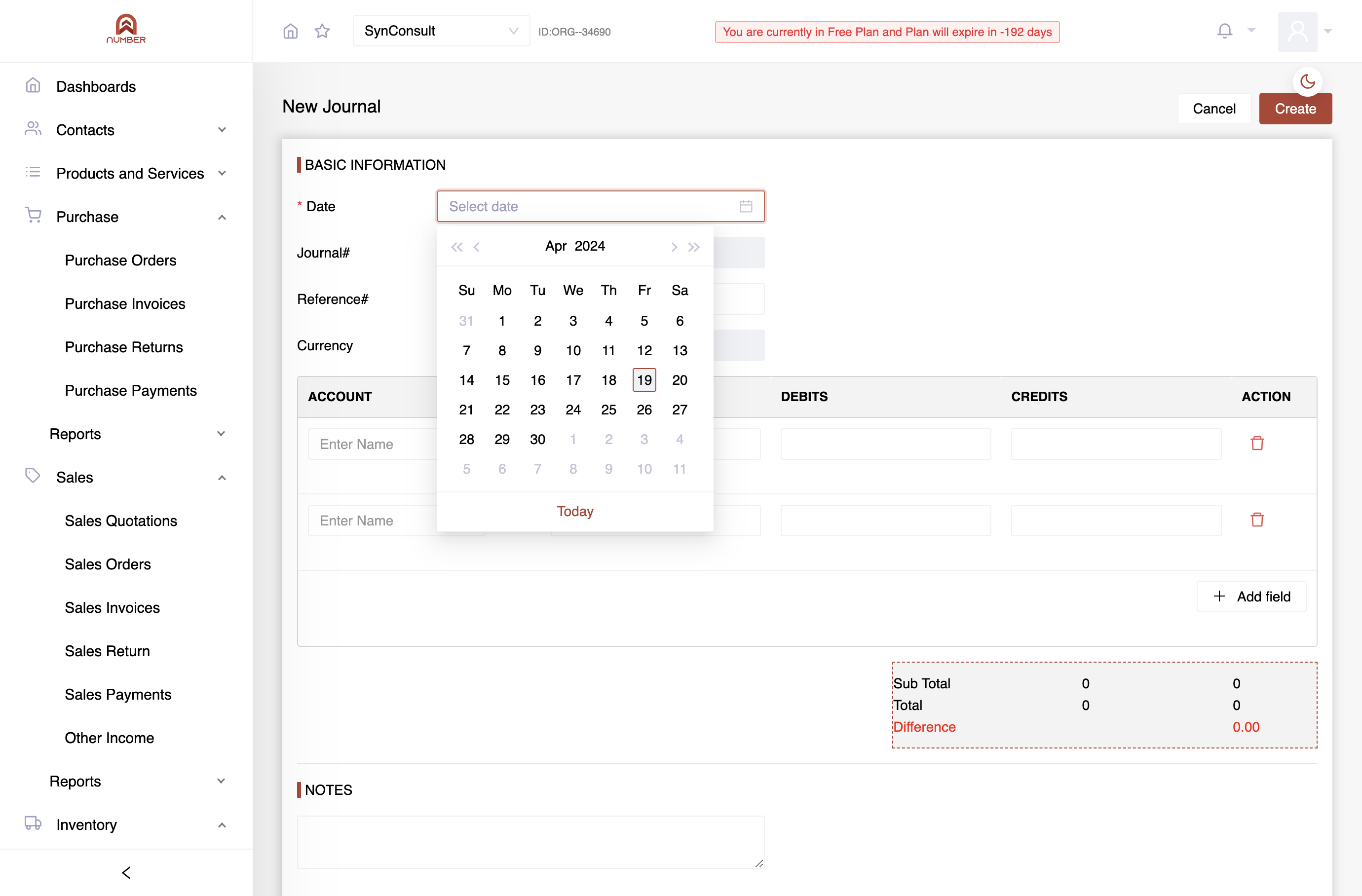Go to previous year in calendar

456,247
